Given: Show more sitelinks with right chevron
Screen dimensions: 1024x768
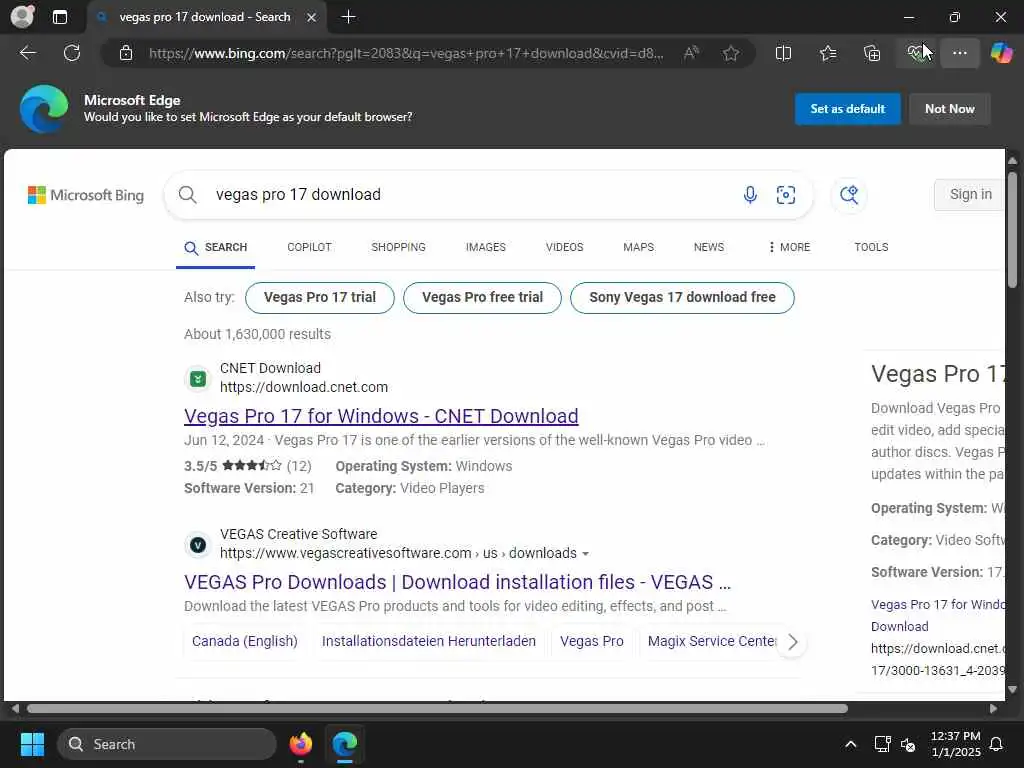Looking at the screenshot, I should [792, 642].
